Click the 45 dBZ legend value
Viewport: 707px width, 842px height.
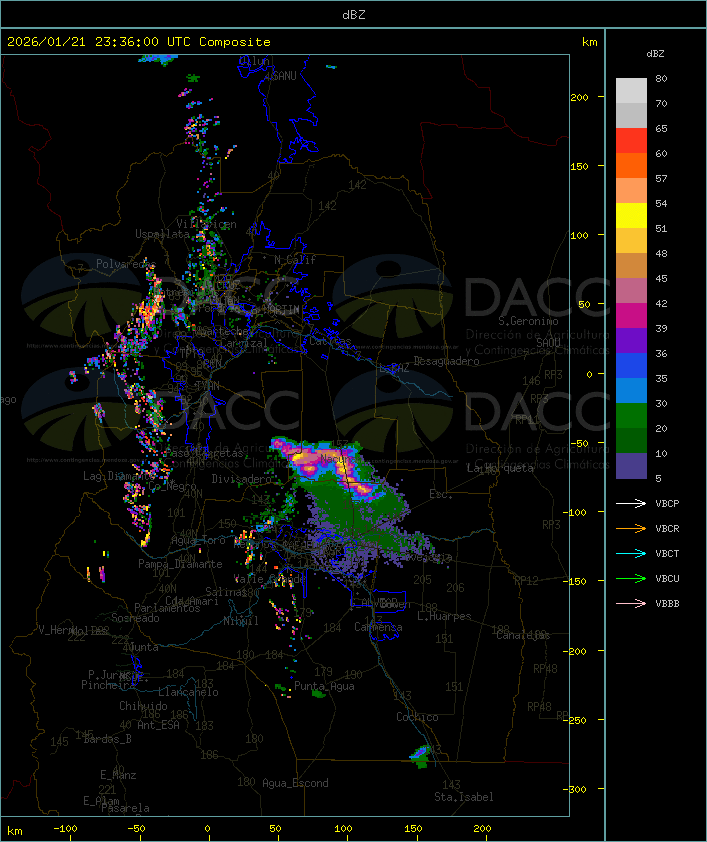pyautogui.click(x=661, y=279)
